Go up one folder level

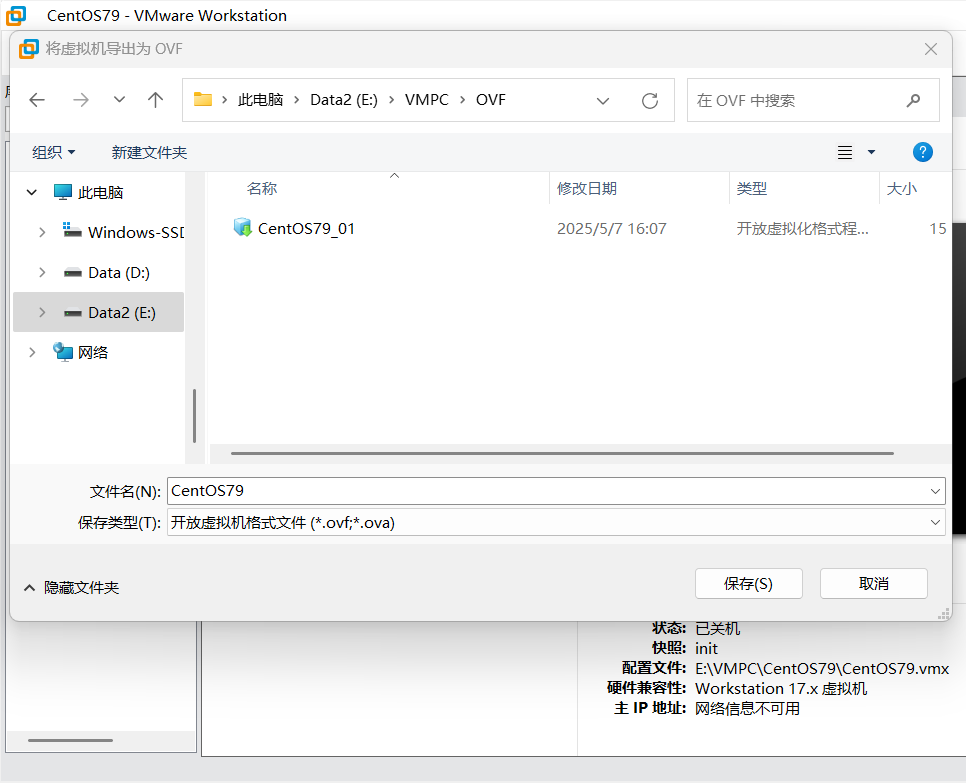[x=155, y=100]
